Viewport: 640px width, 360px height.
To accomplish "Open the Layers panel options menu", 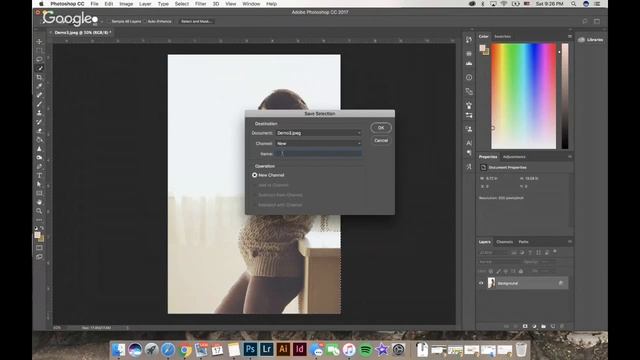I will [x=570, y=242].
